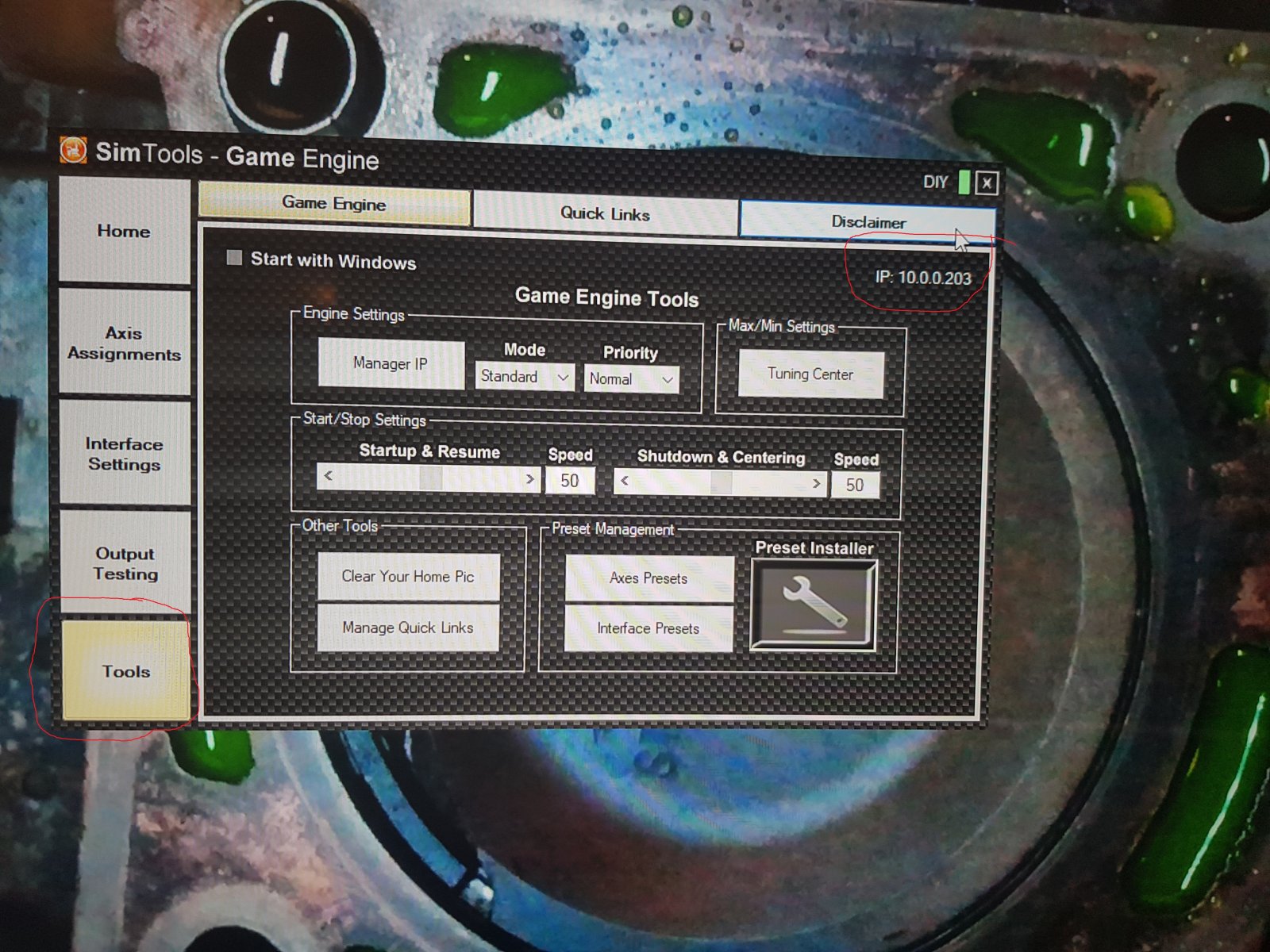Screen dimensions: 1270x952
Task: Open Axes Presets
Action: tap(648, 578)
